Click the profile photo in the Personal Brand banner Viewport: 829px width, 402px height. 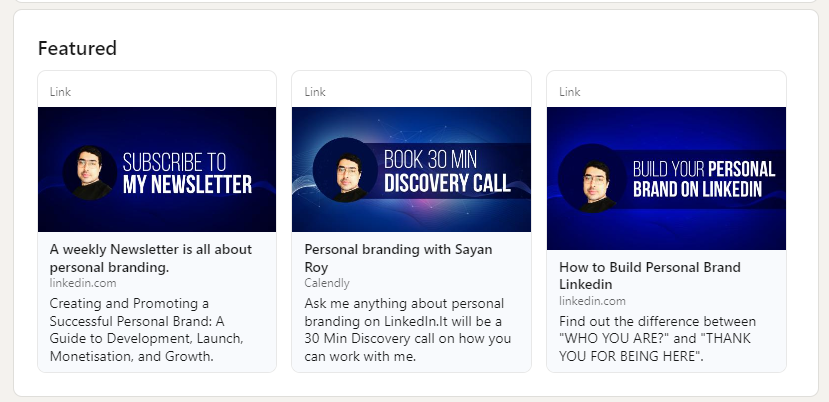593,178
